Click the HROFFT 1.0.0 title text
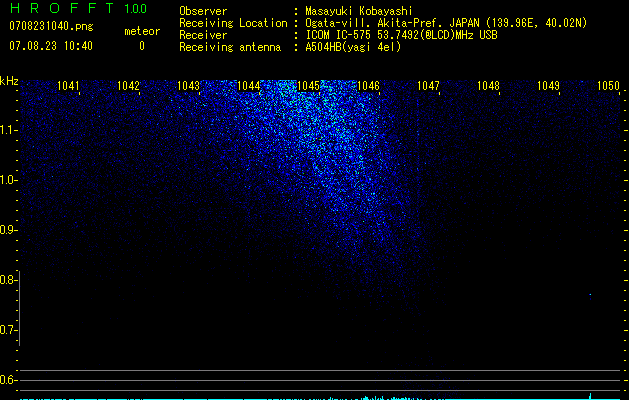 pyautogui.click(x=79, y=8)
